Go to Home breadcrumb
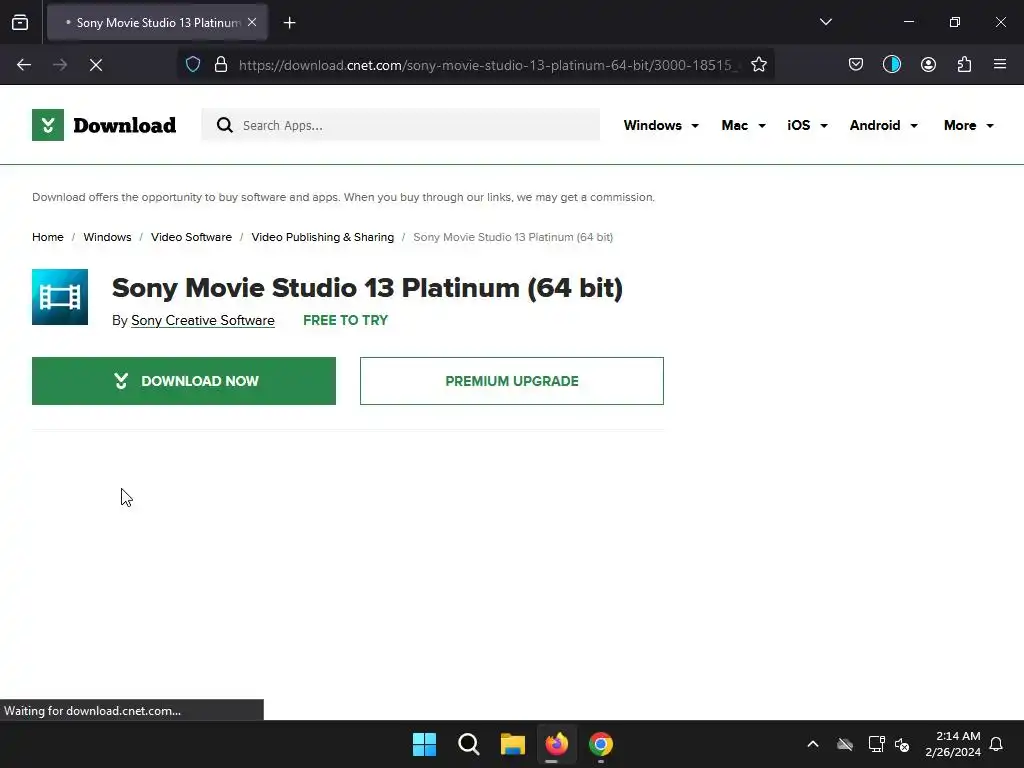The height and width of the screenshot is (768, 1024). 48,237
